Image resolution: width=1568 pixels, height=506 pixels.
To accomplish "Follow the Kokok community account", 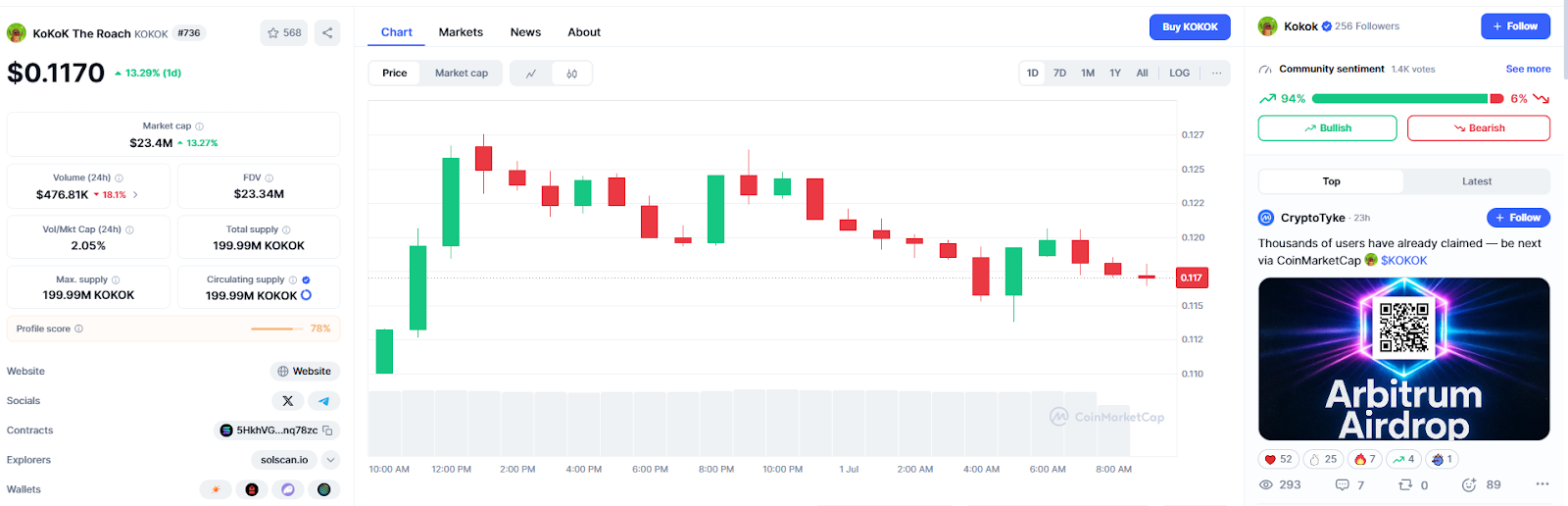I will point(1515,26).
